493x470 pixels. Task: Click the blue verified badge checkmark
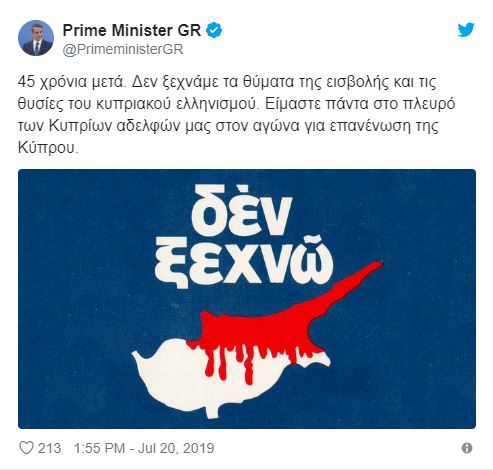click(x=214, y=30)
